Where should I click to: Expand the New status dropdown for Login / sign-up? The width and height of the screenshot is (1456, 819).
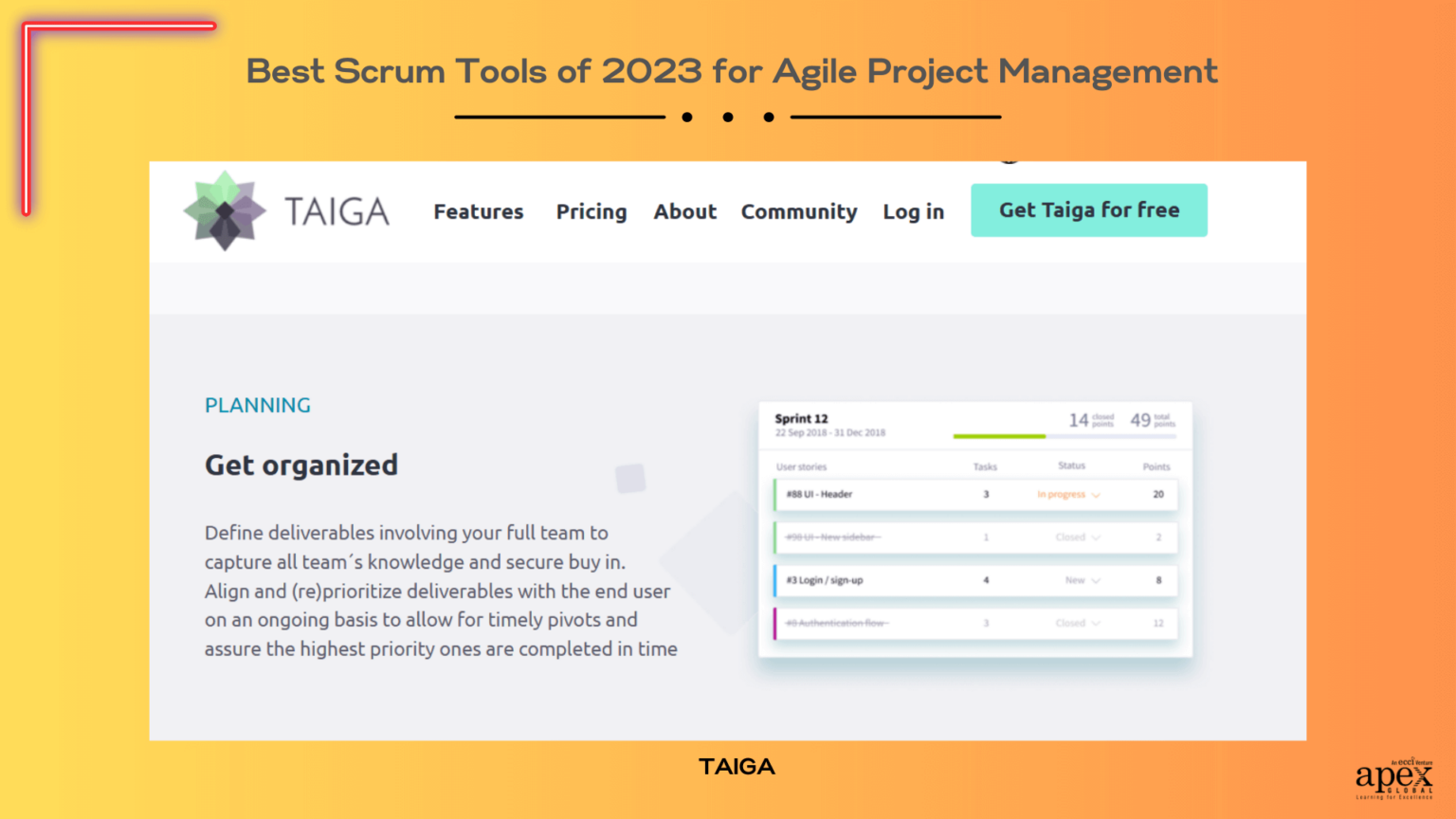coord(1081,580)
